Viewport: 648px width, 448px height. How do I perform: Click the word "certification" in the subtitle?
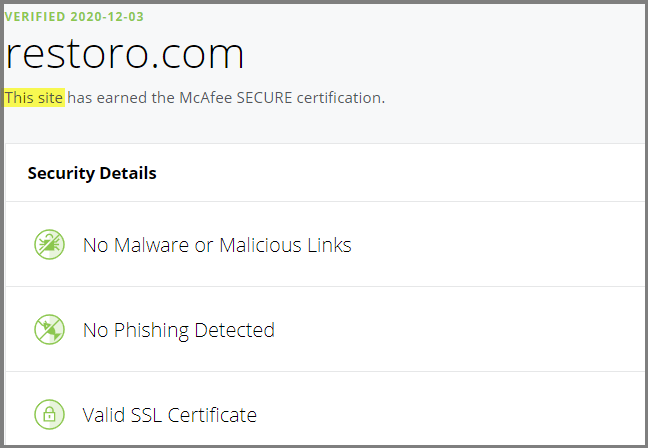click(341, 98)
